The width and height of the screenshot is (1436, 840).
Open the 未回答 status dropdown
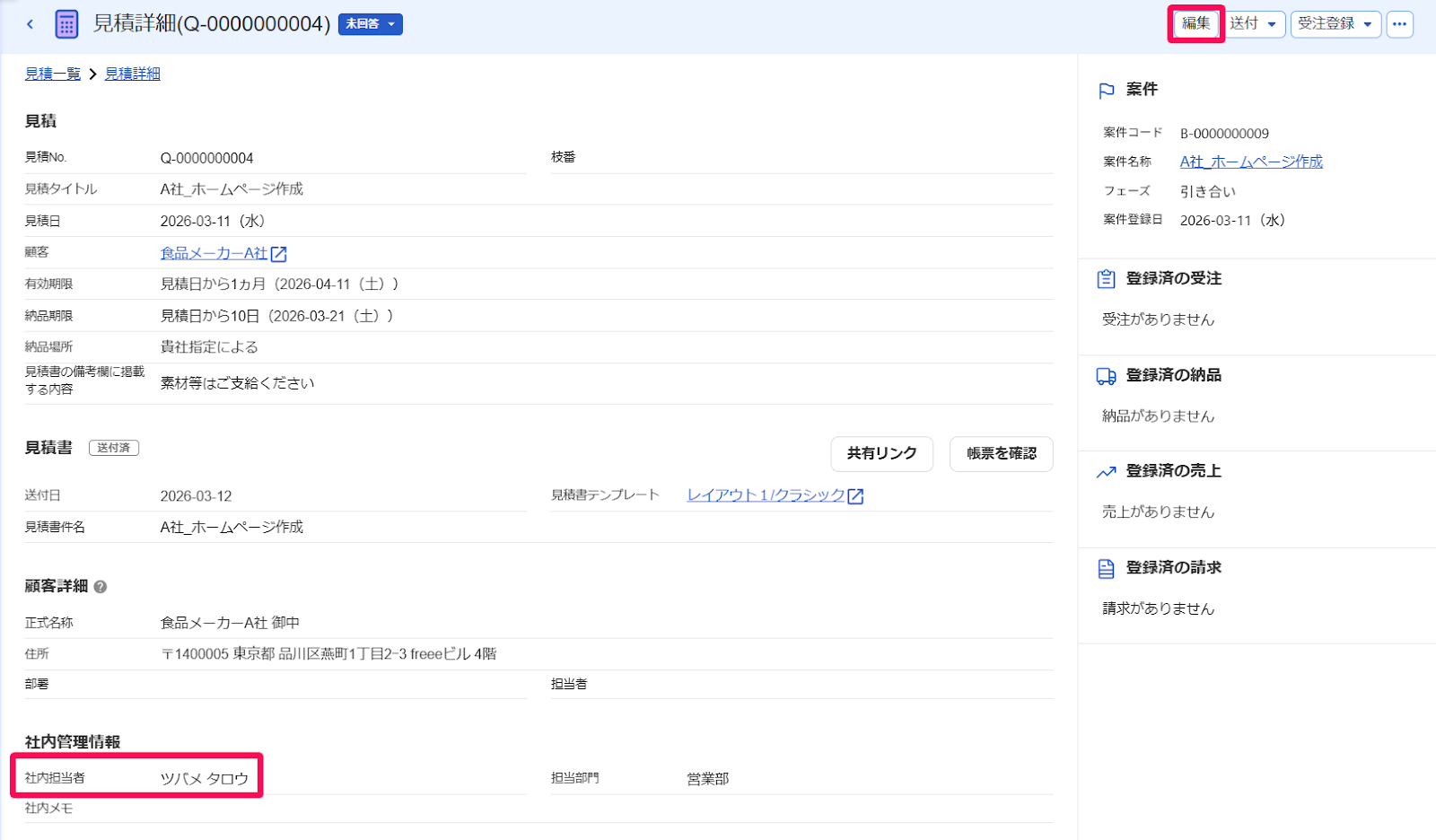[370, 24]
